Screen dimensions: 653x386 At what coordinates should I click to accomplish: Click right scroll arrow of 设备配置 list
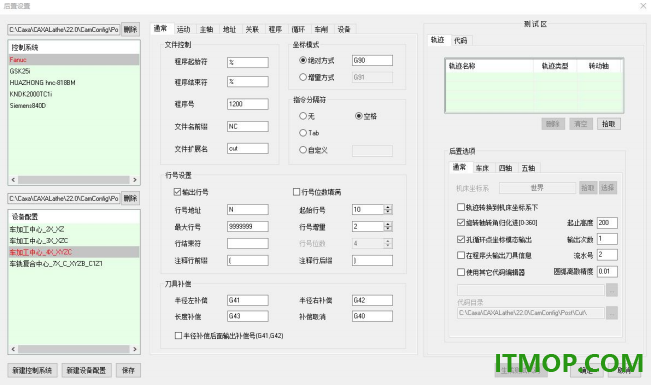tap(135, 349)
